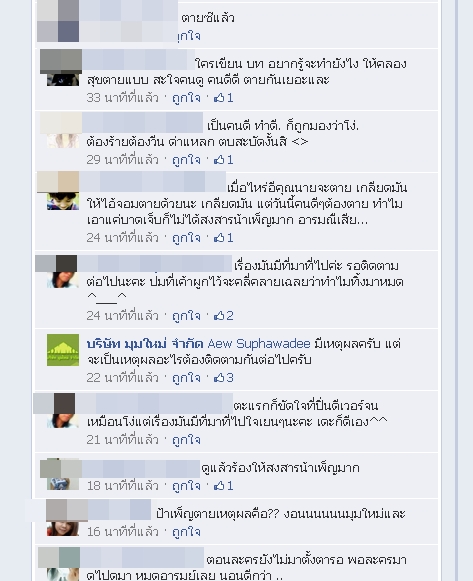Like the comment posted 21 minutes ago
Screen dimensions: 473x581
click(186, 440)
